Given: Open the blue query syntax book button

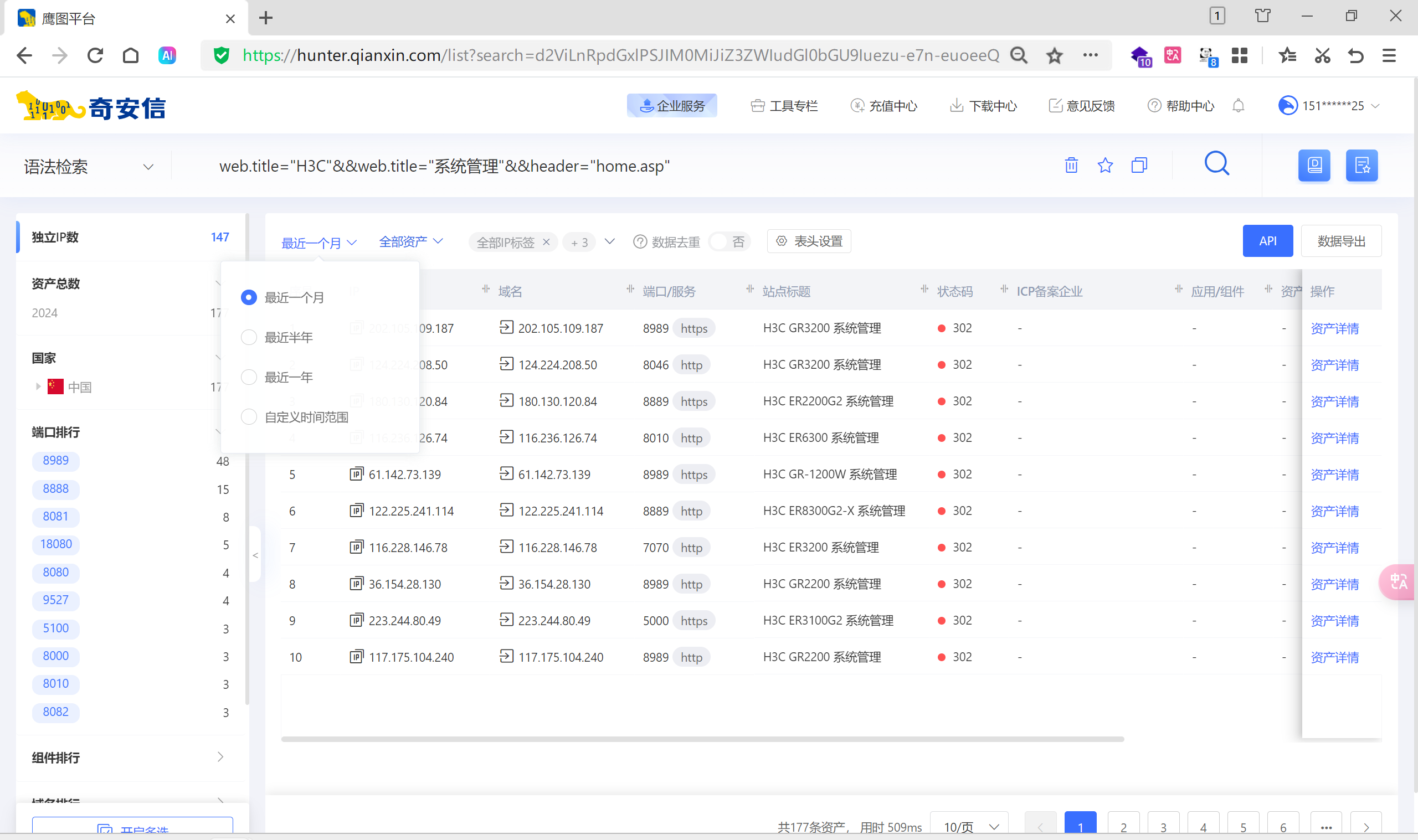Looking at the screenshot, I should pos(1314,166).
